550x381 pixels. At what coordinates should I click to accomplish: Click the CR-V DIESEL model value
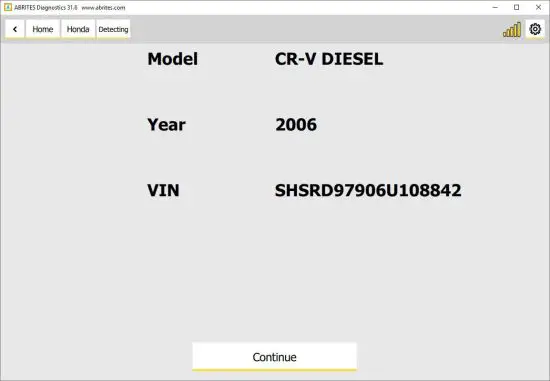[x=329, y=59]
